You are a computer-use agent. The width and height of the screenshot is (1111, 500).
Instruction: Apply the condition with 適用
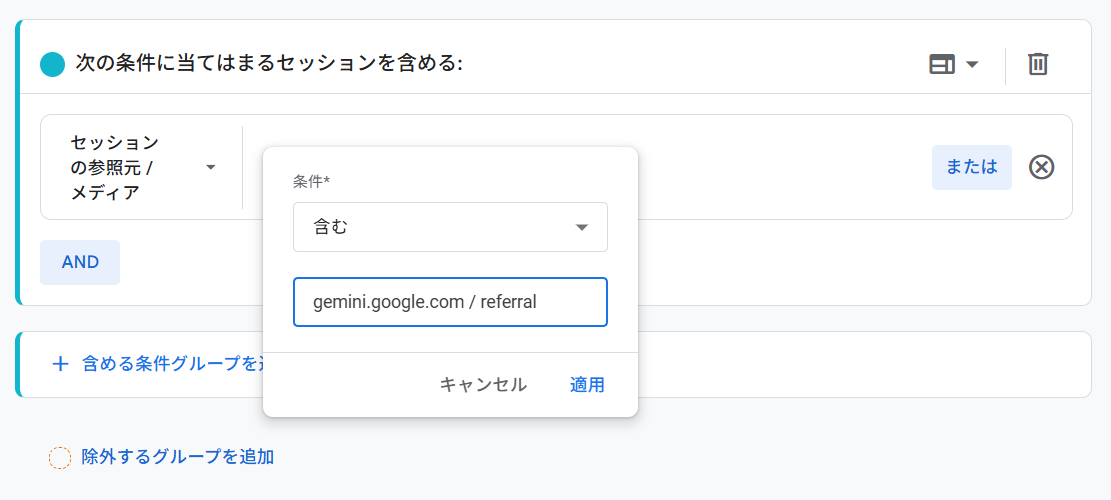(x=587, y=385)
